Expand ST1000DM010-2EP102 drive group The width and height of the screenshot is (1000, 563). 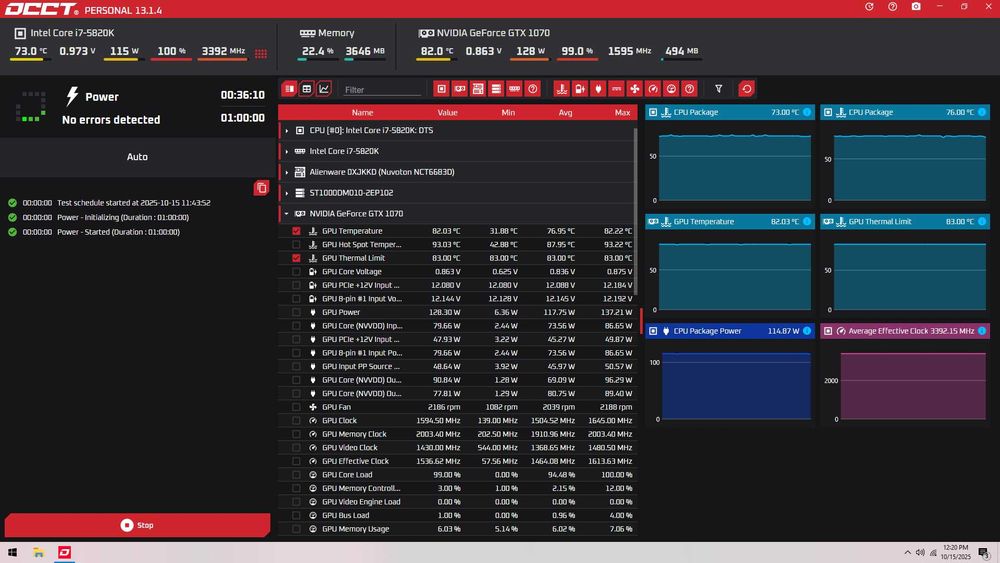[x=286, y=193]
